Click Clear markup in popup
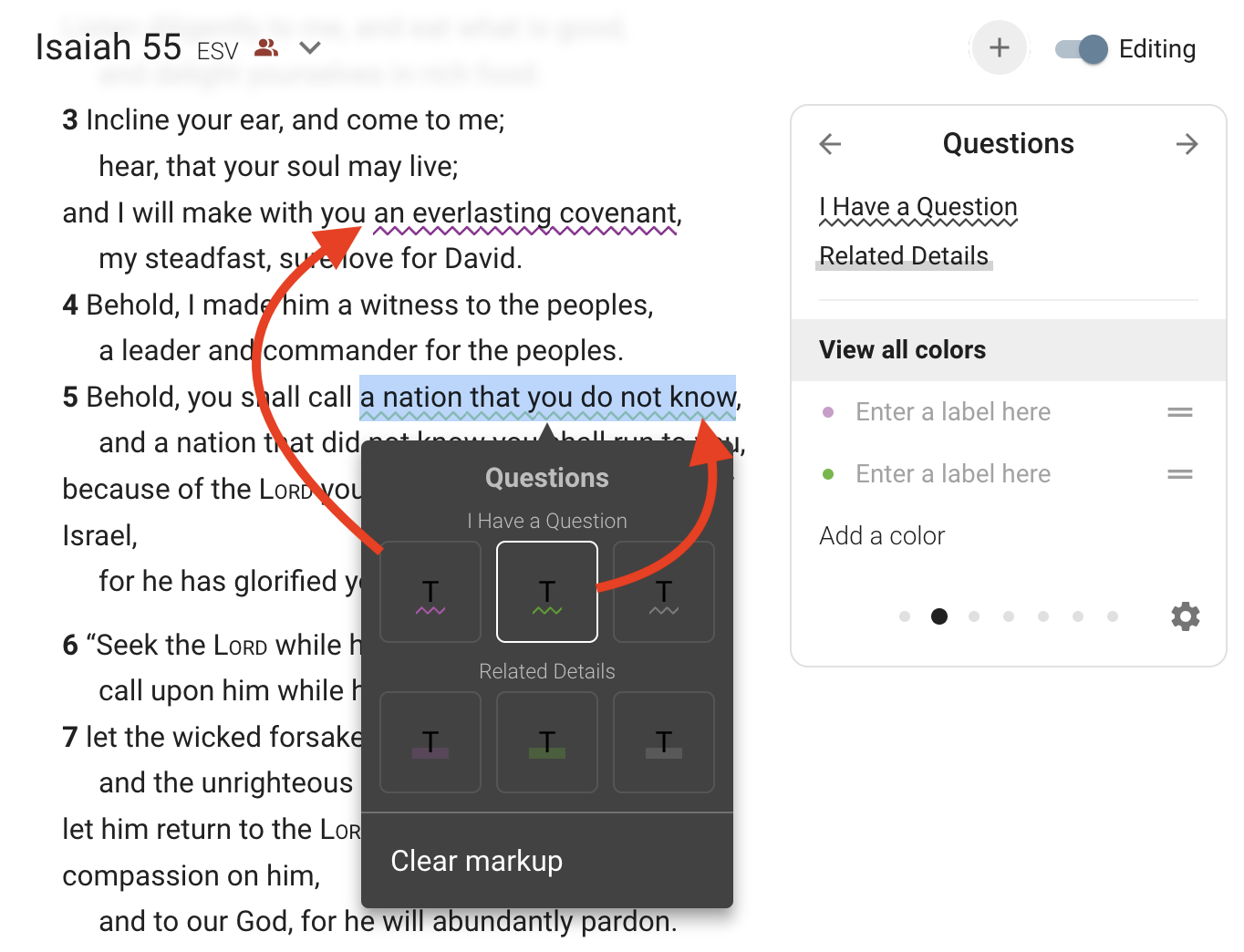 (547, 861)
